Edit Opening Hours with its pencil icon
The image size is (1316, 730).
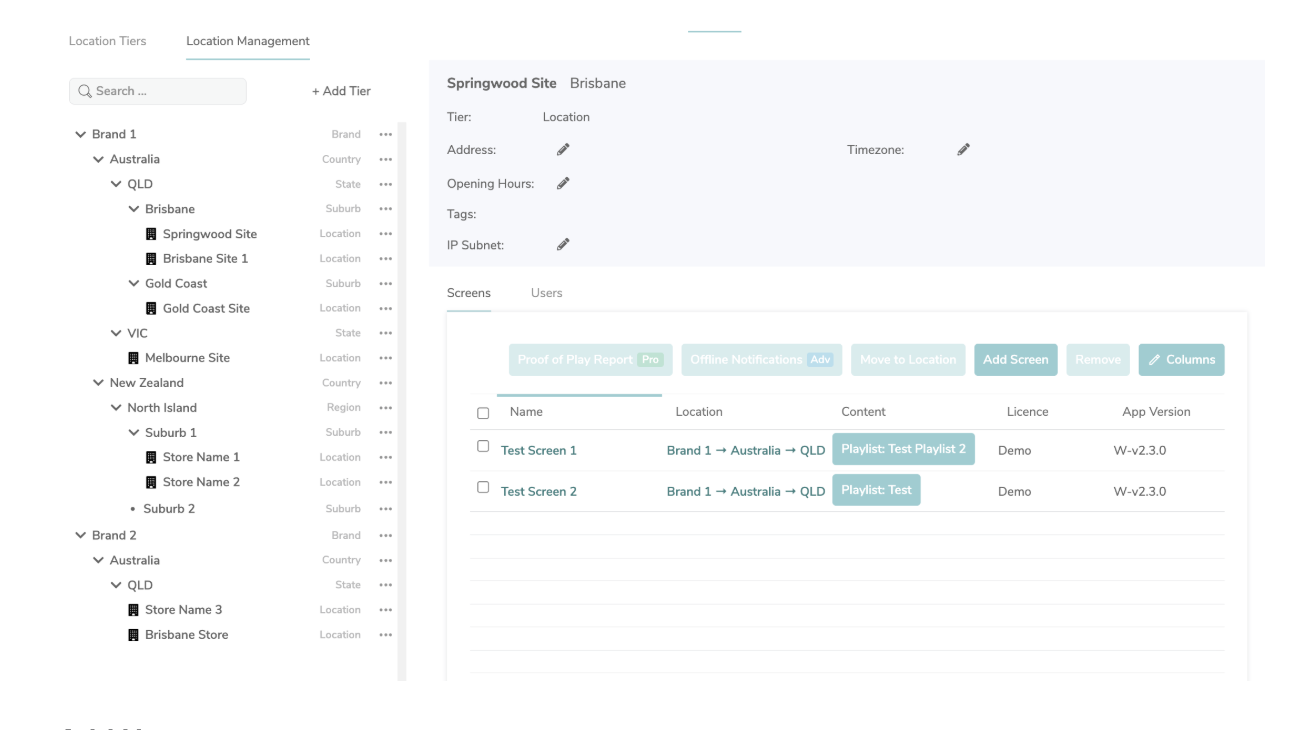(x=563, y=183)
